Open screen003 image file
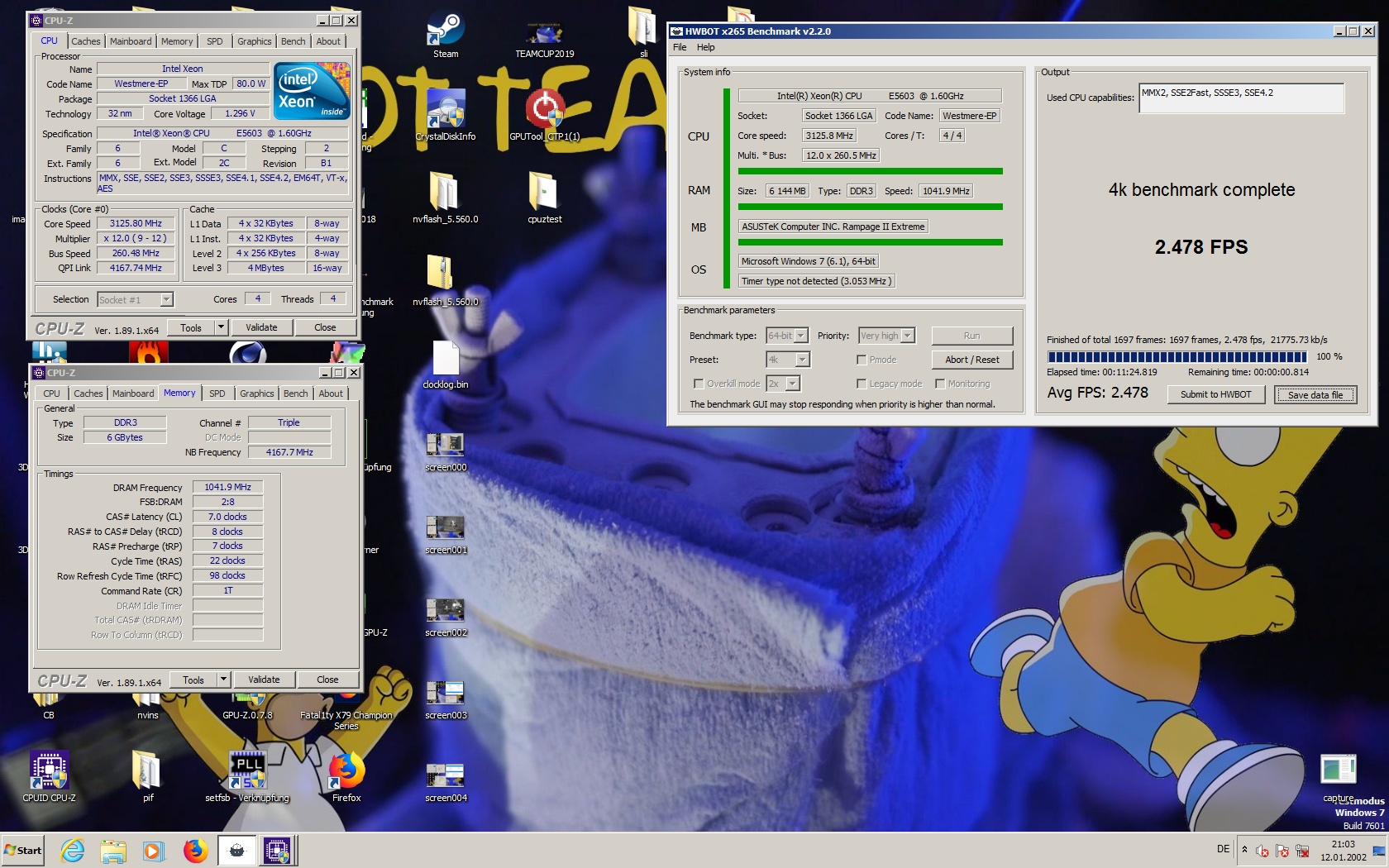This screenshot has height=868, width=1389. [x=446, y=700]
